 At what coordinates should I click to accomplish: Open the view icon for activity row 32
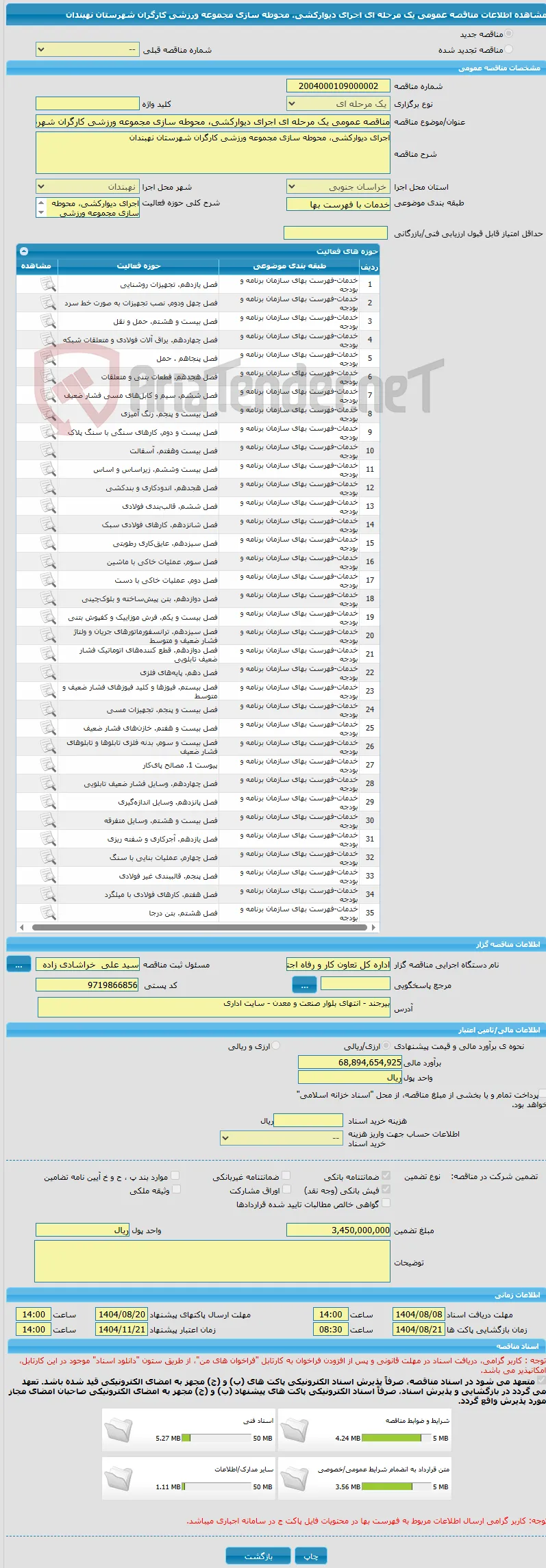coord(48,857)
